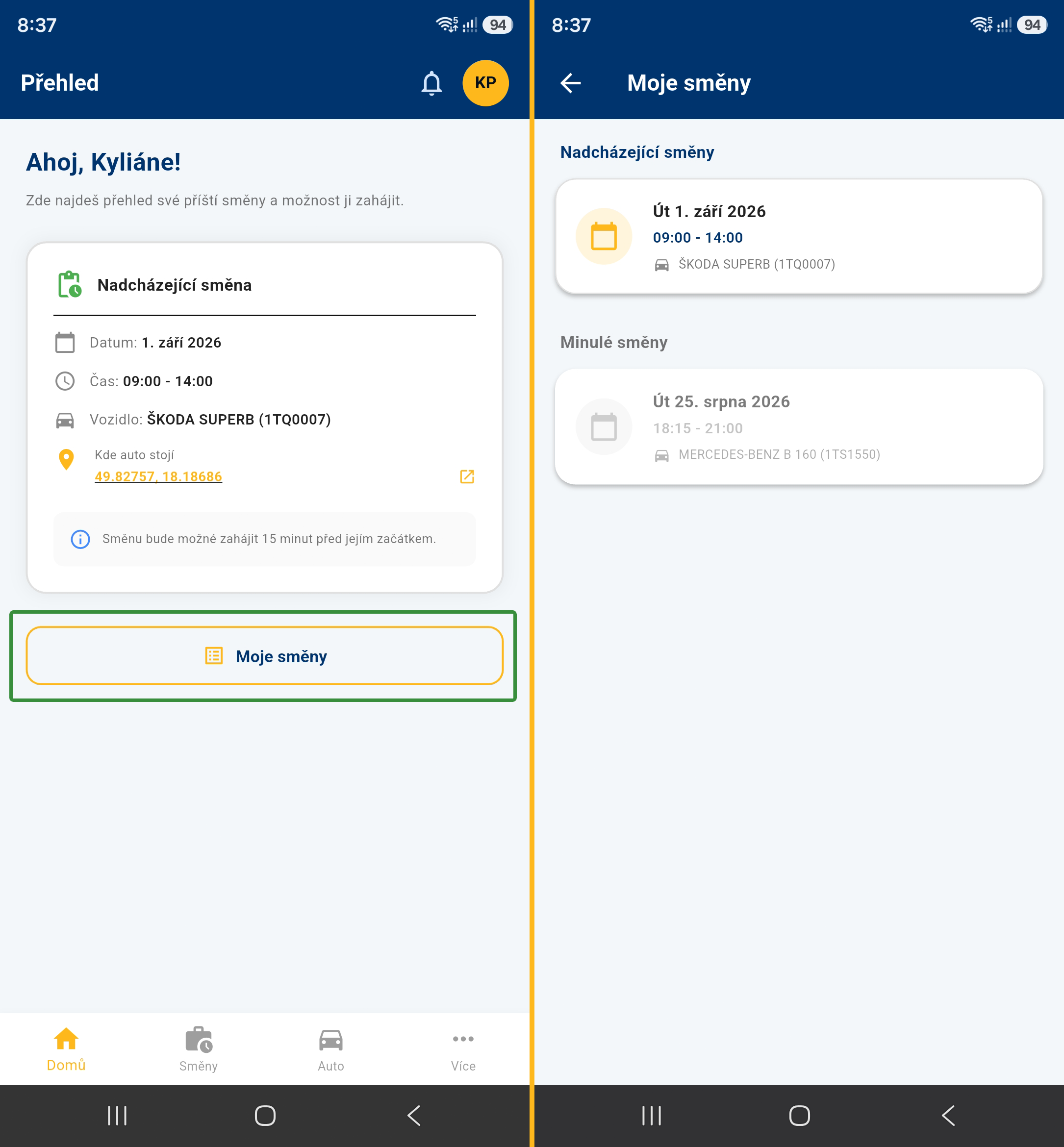1064x1147 pixels.
Task: Open the external map link icon
Action: tap(467, 476)
